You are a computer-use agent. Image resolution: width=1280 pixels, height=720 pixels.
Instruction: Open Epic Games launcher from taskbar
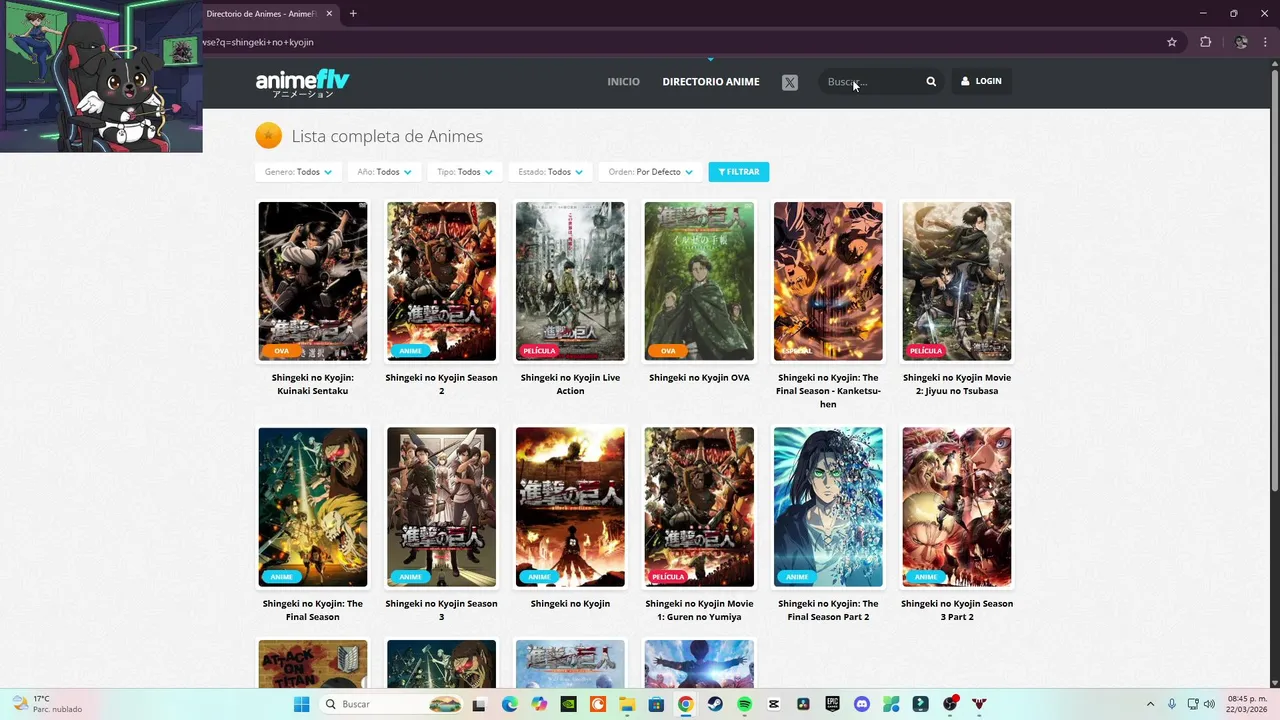pyautogui.click(x=832, y=704)
